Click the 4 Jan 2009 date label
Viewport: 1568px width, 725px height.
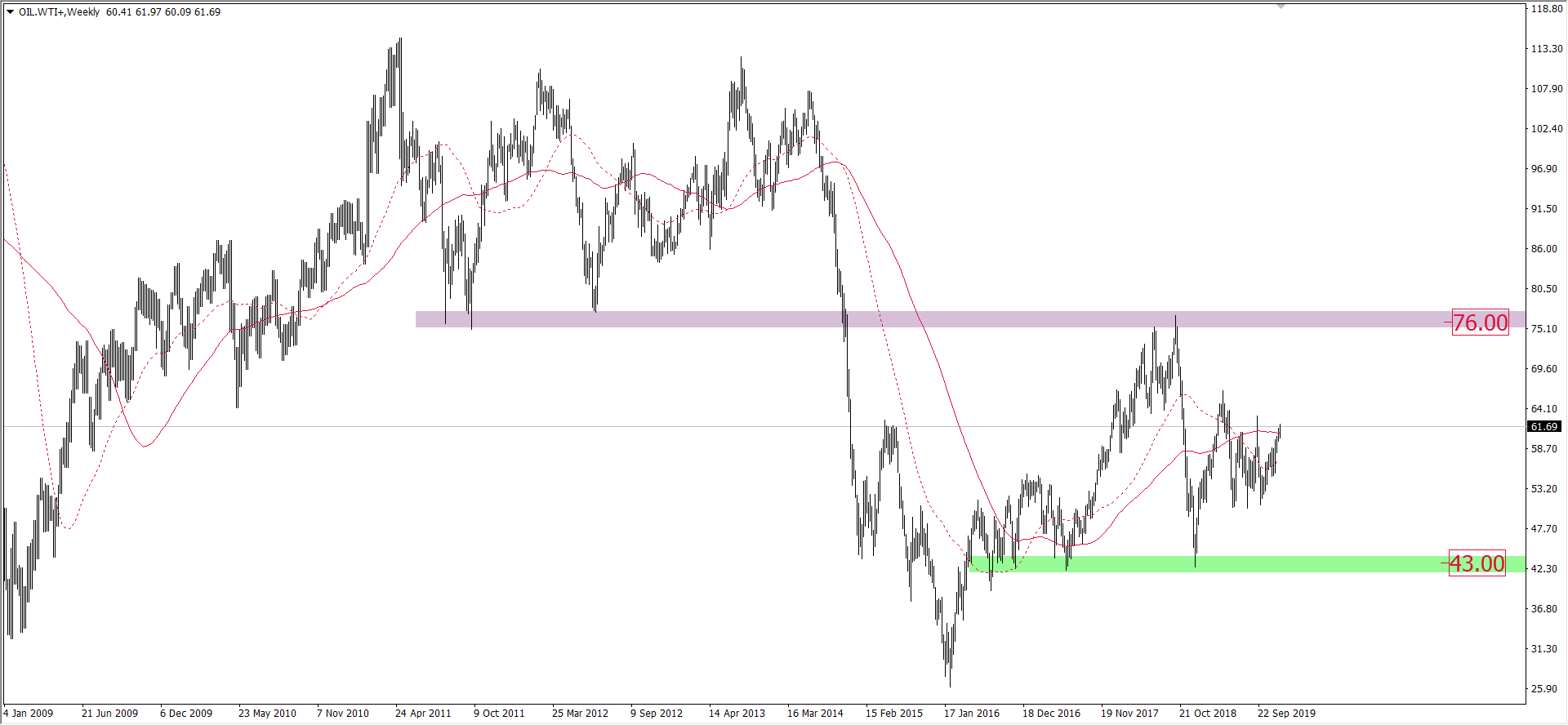(x=28, y=713)
